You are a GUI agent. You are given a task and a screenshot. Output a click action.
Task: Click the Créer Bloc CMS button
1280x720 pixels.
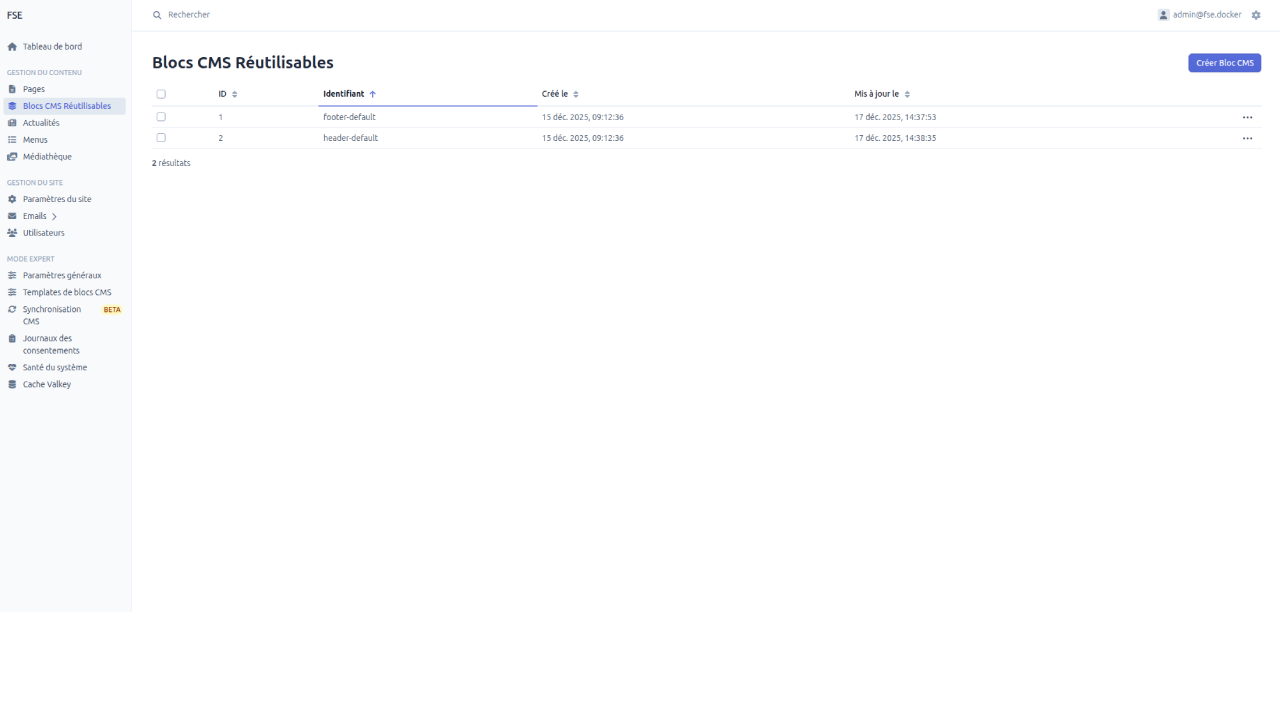coord(1224,63)
